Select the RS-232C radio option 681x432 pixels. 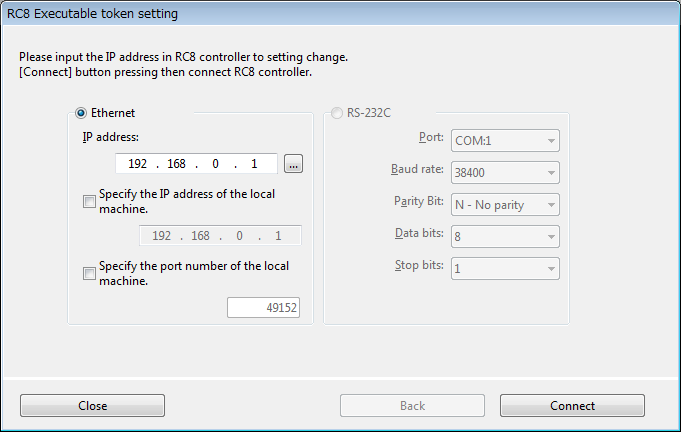pos(336,113)
